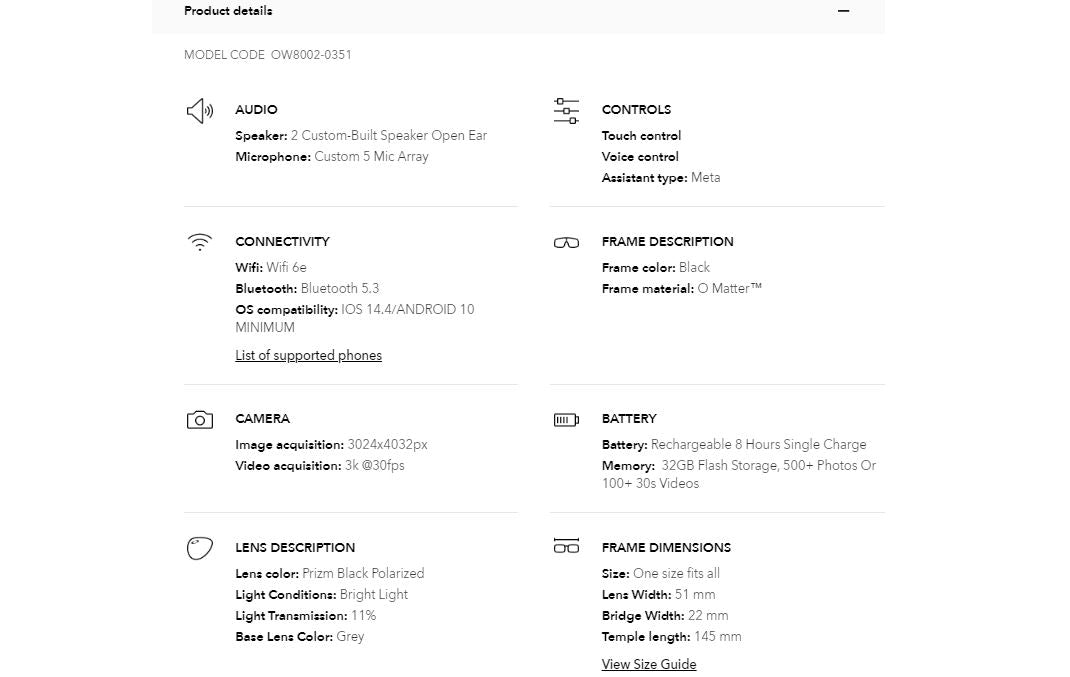Click the frame icon beside Frame Dimensions
1070x677 pixels.
click(x=566, y=546)
